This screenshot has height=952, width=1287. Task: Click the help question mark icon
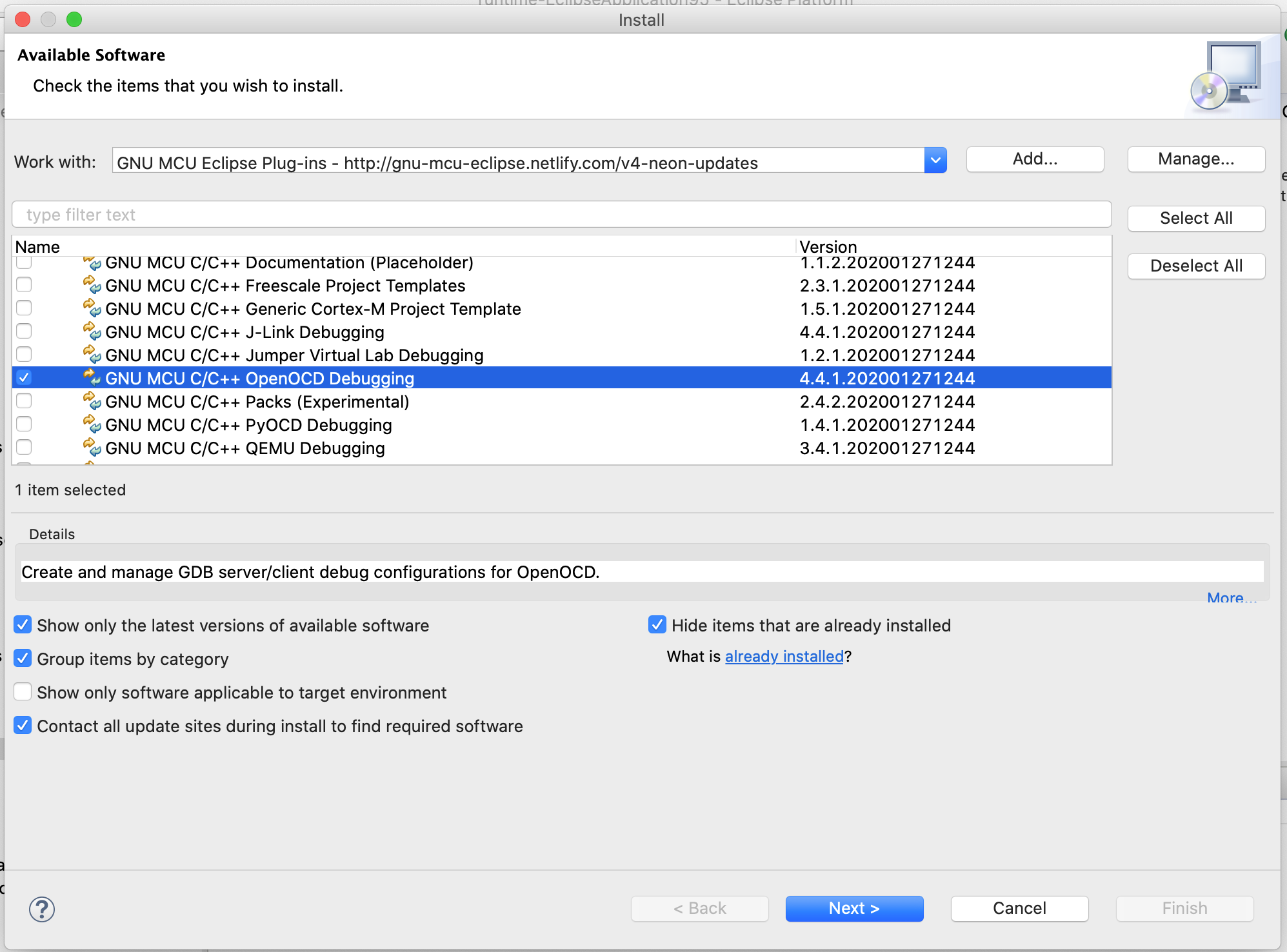click(42, 909)
